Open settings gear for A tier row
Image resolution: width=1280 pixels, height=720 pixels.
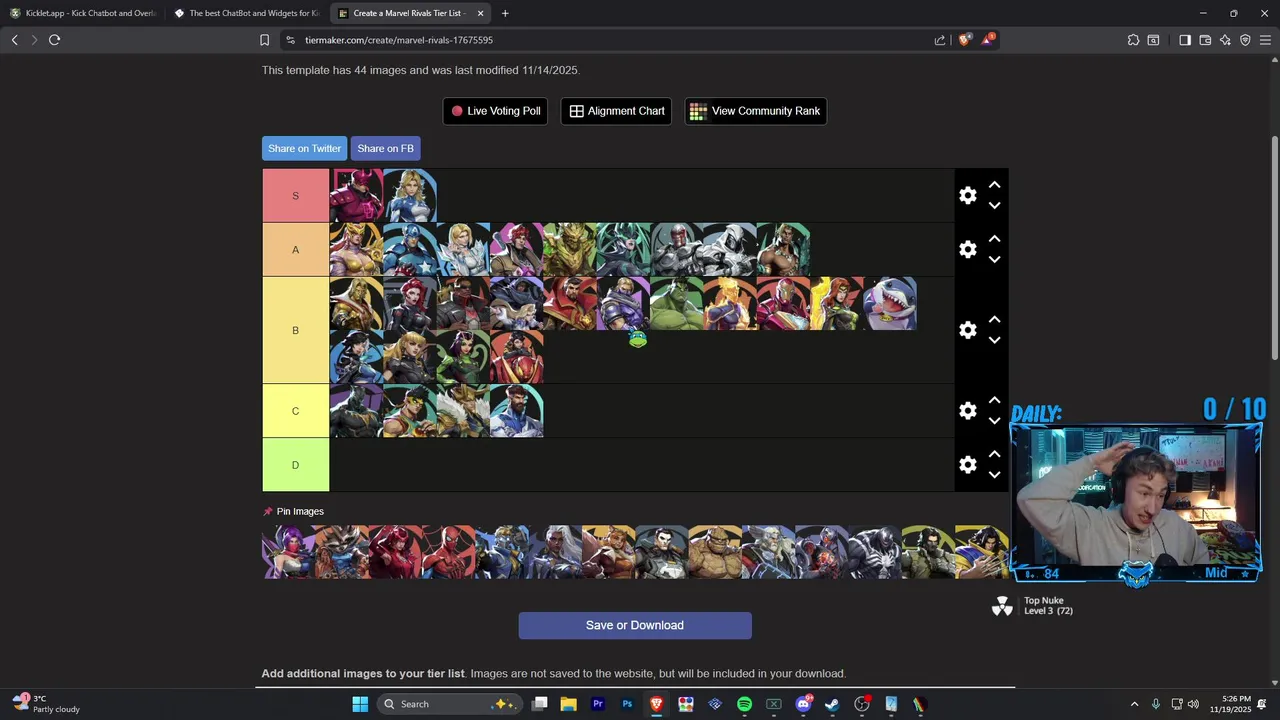coord(967,249)
